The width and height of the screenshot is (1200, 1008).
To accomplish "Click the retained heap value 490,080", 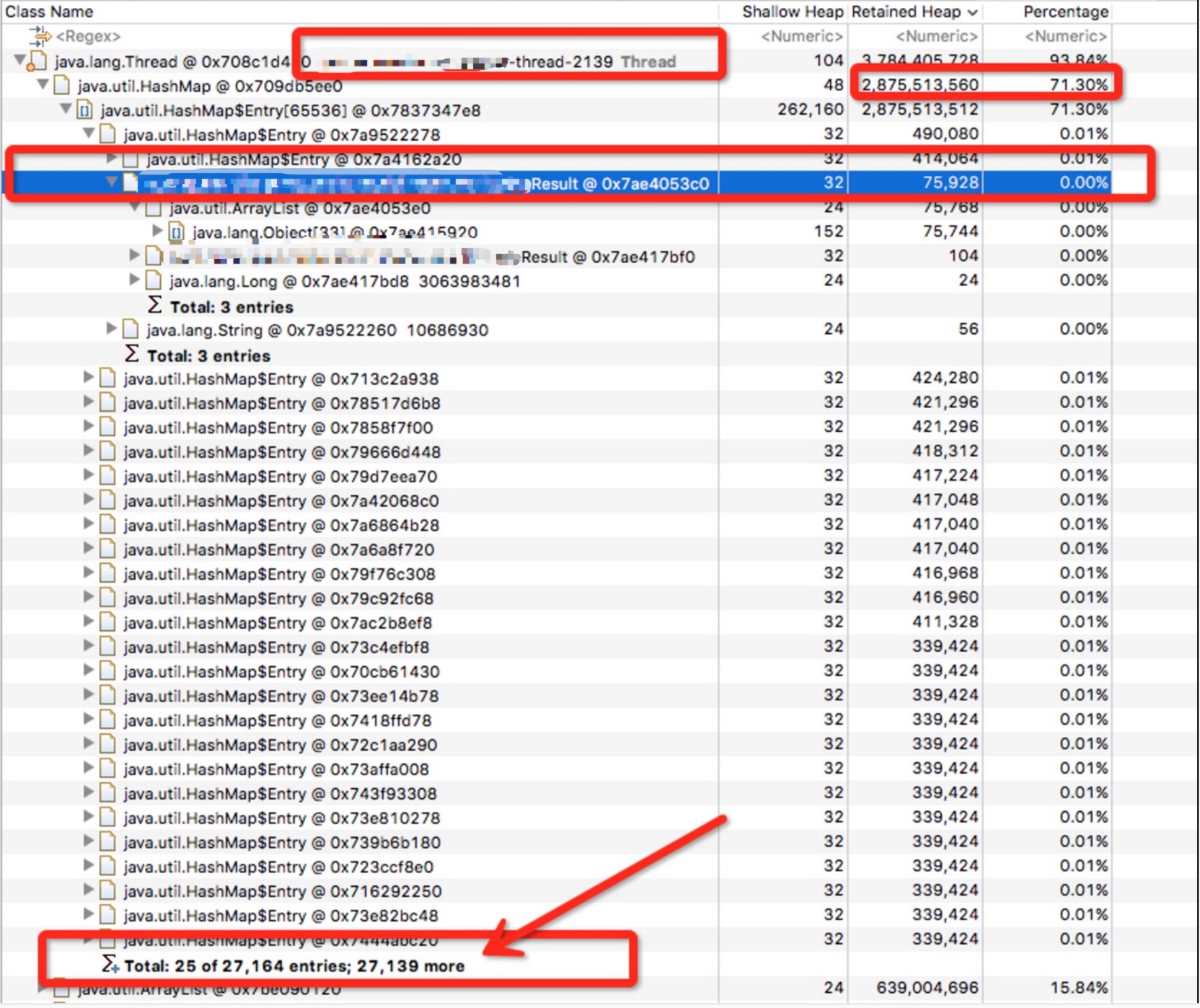I will [x=945, y=134].
